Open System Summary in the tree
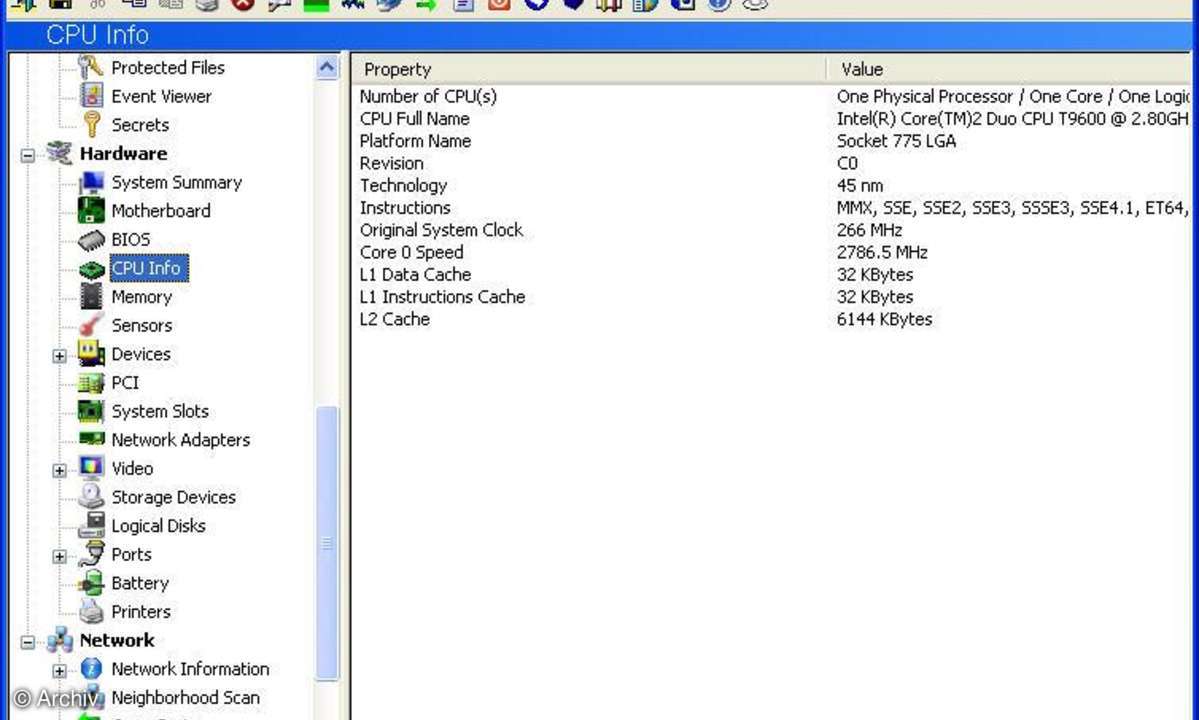This screenshot has height=720, width=1199. click(177, 182)
